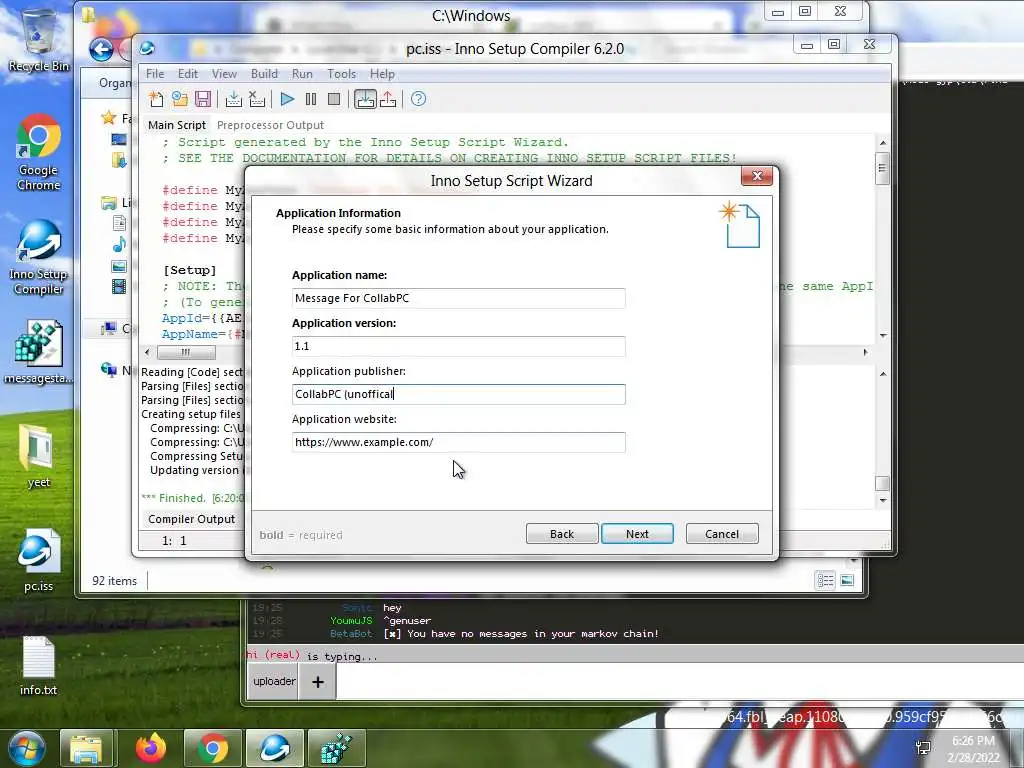Image resolution: width=1024 pixels, height=768 pixels.
Task: Click Explorer back navigation arrow
Action: click(x=101, y=50)
